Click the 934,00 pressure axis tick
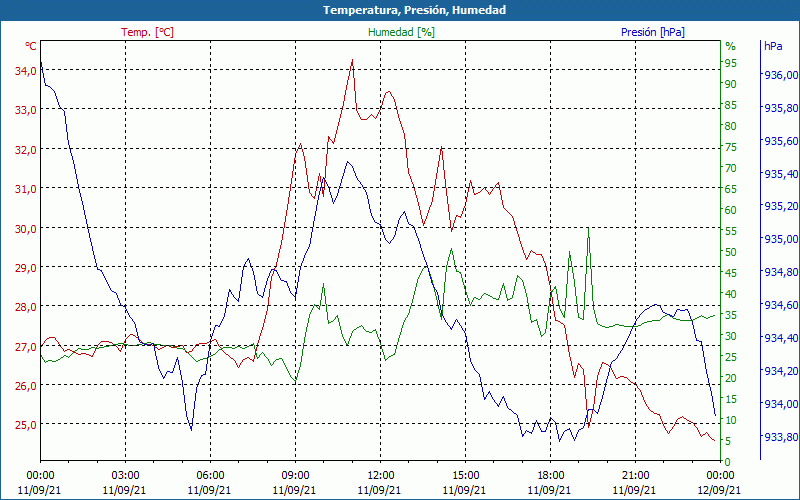The image size is (800, 500). tap(780, 404)
